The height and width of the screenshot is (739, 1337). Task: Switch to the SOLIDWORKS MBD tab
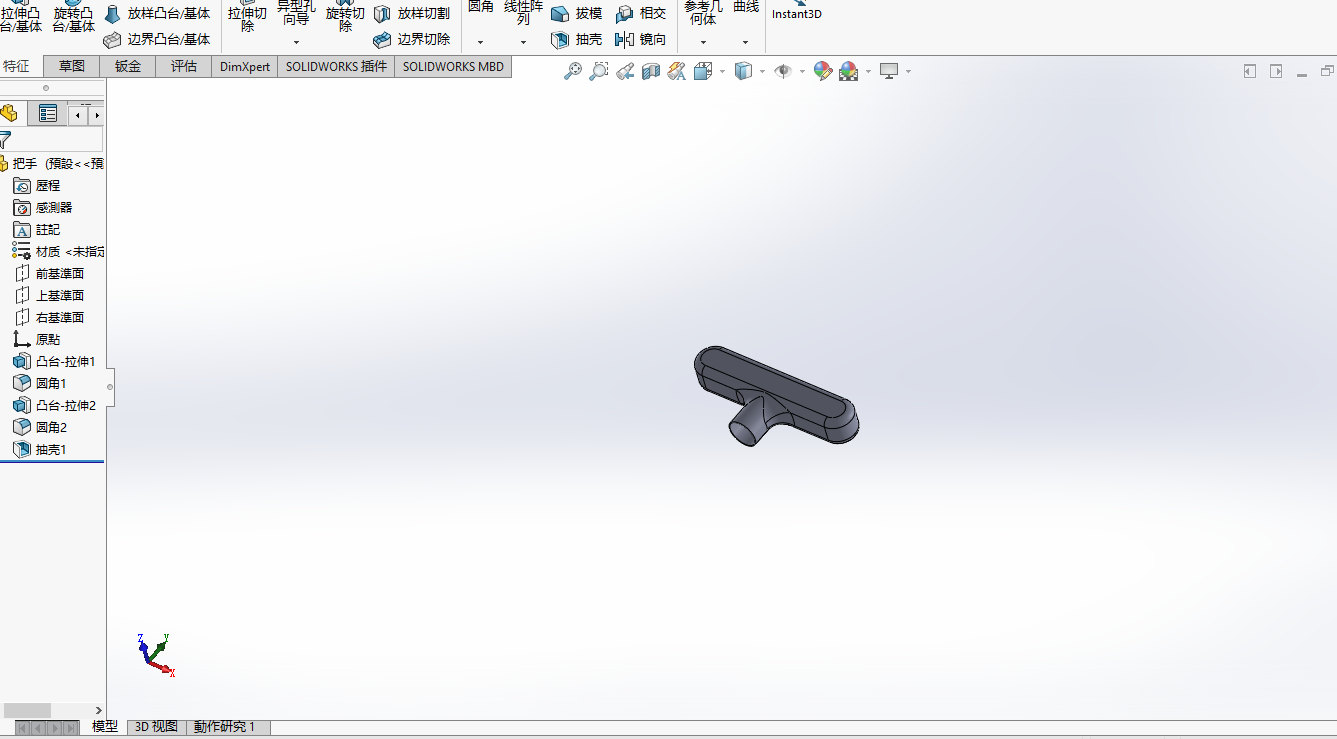point(453,66)
